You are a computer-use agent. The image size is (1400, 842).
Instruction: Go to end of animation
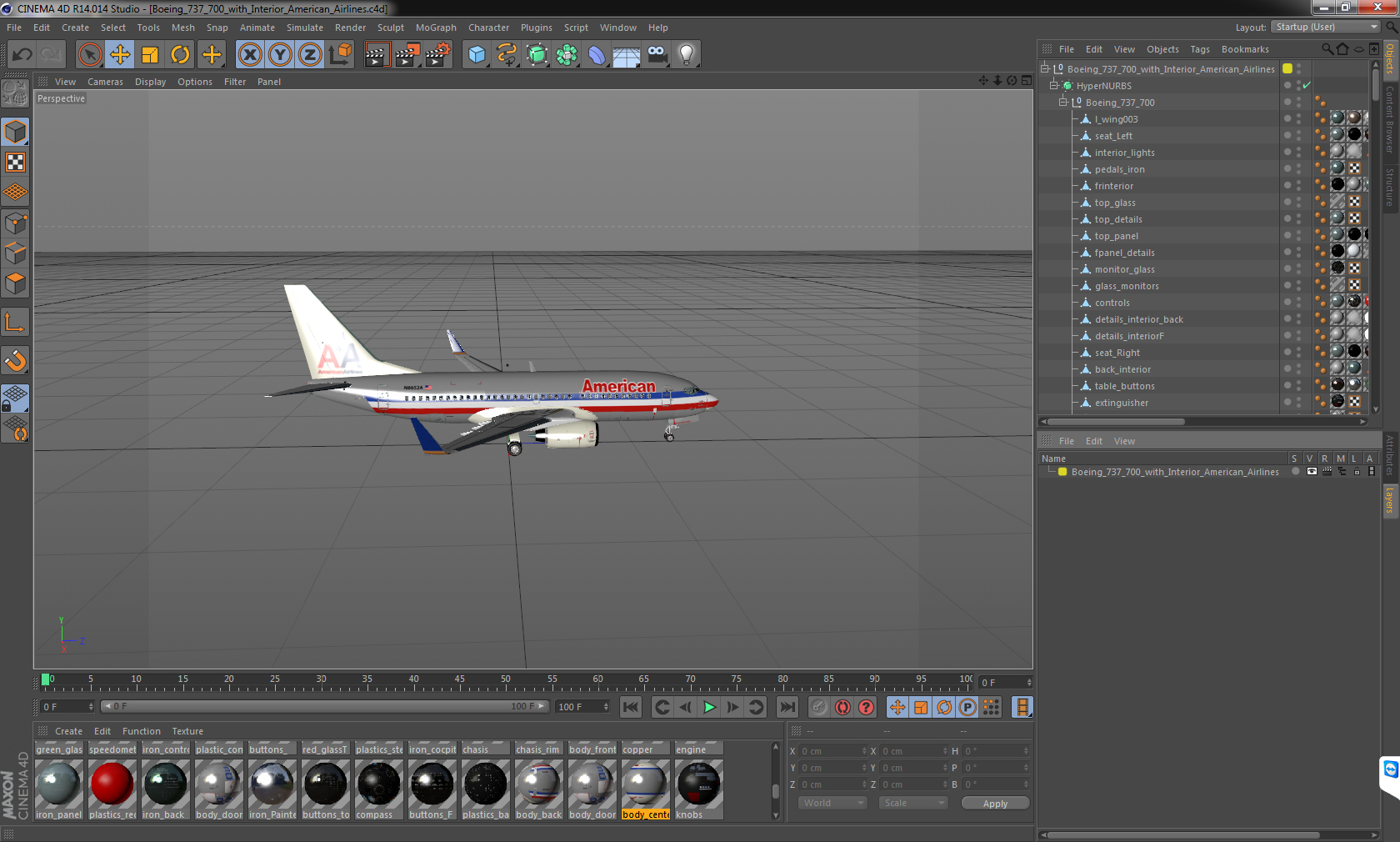coord(787,707)
